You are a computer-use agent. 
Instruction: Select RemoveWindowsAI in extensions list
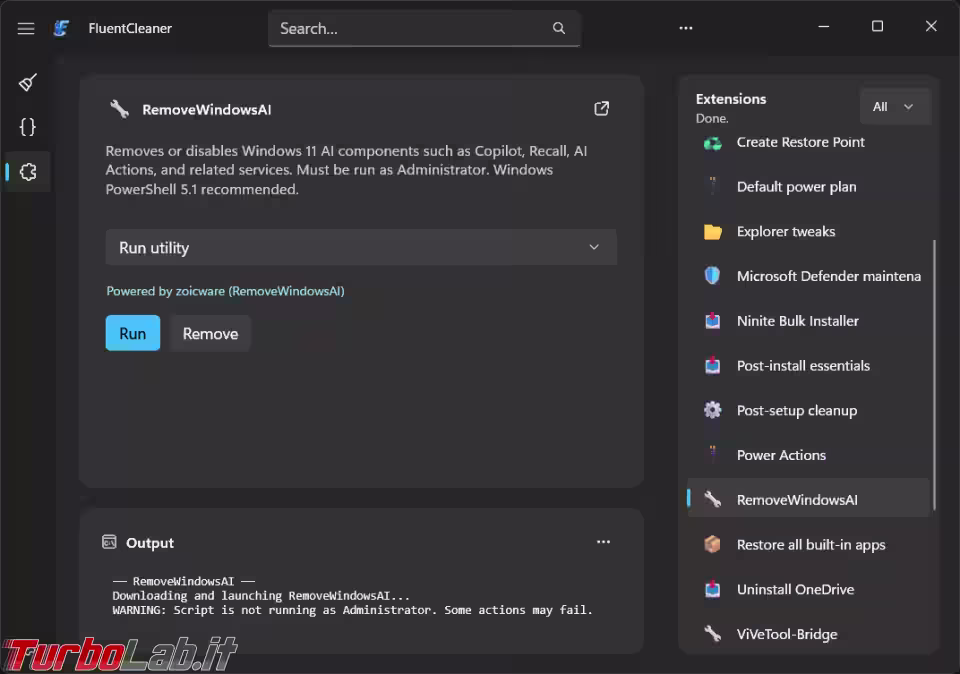pyautogui.click(x=809, y=500)
